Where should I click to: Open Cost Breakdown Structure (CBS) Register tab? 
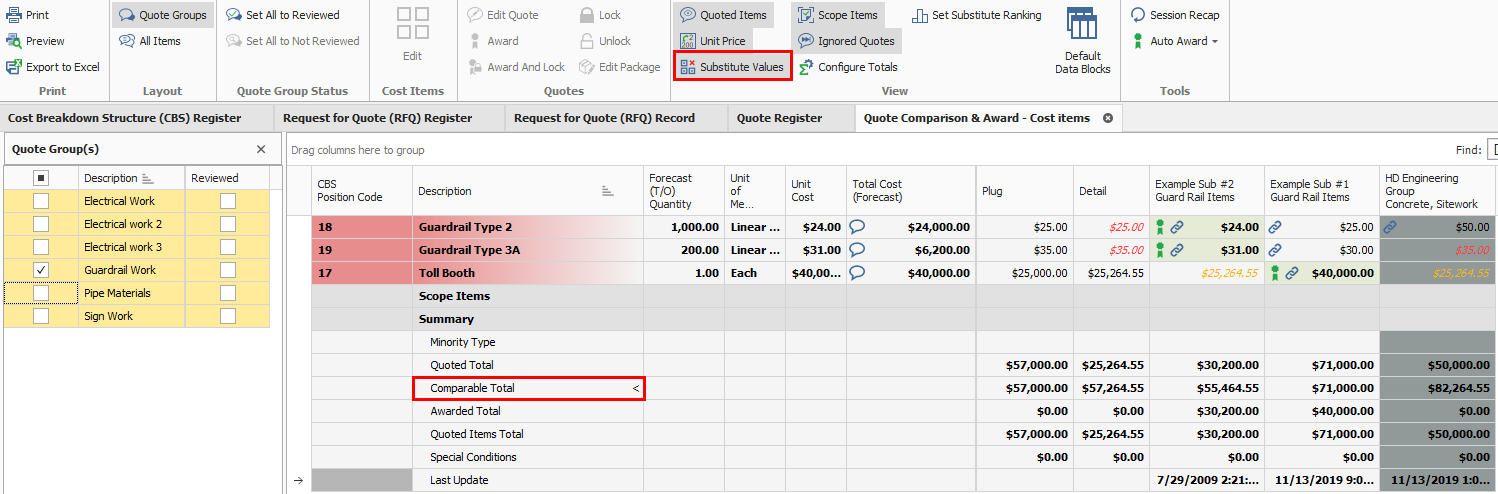(125, 118)
